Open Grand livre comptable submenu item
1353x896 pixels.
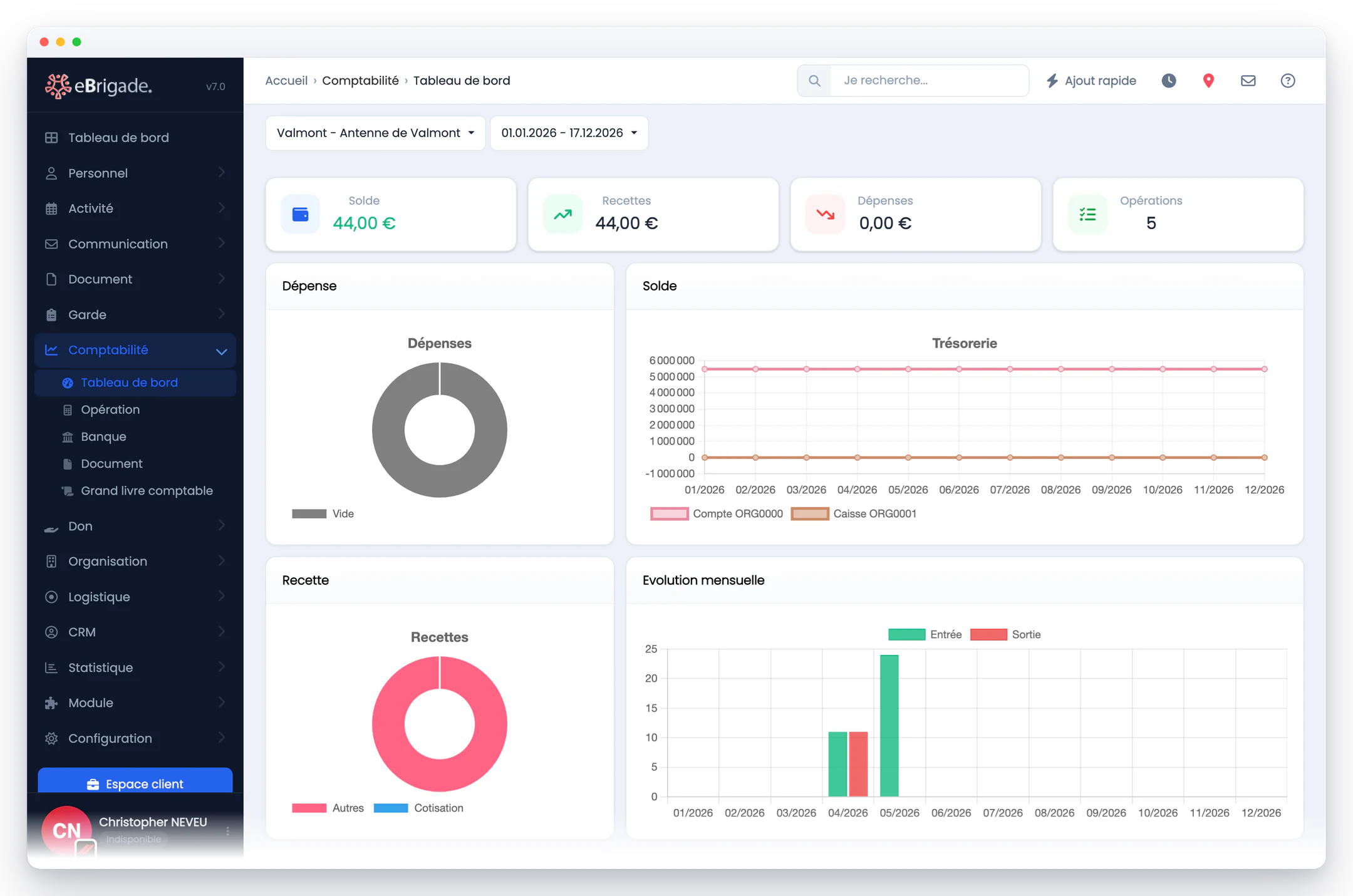(x=147, y=491)
